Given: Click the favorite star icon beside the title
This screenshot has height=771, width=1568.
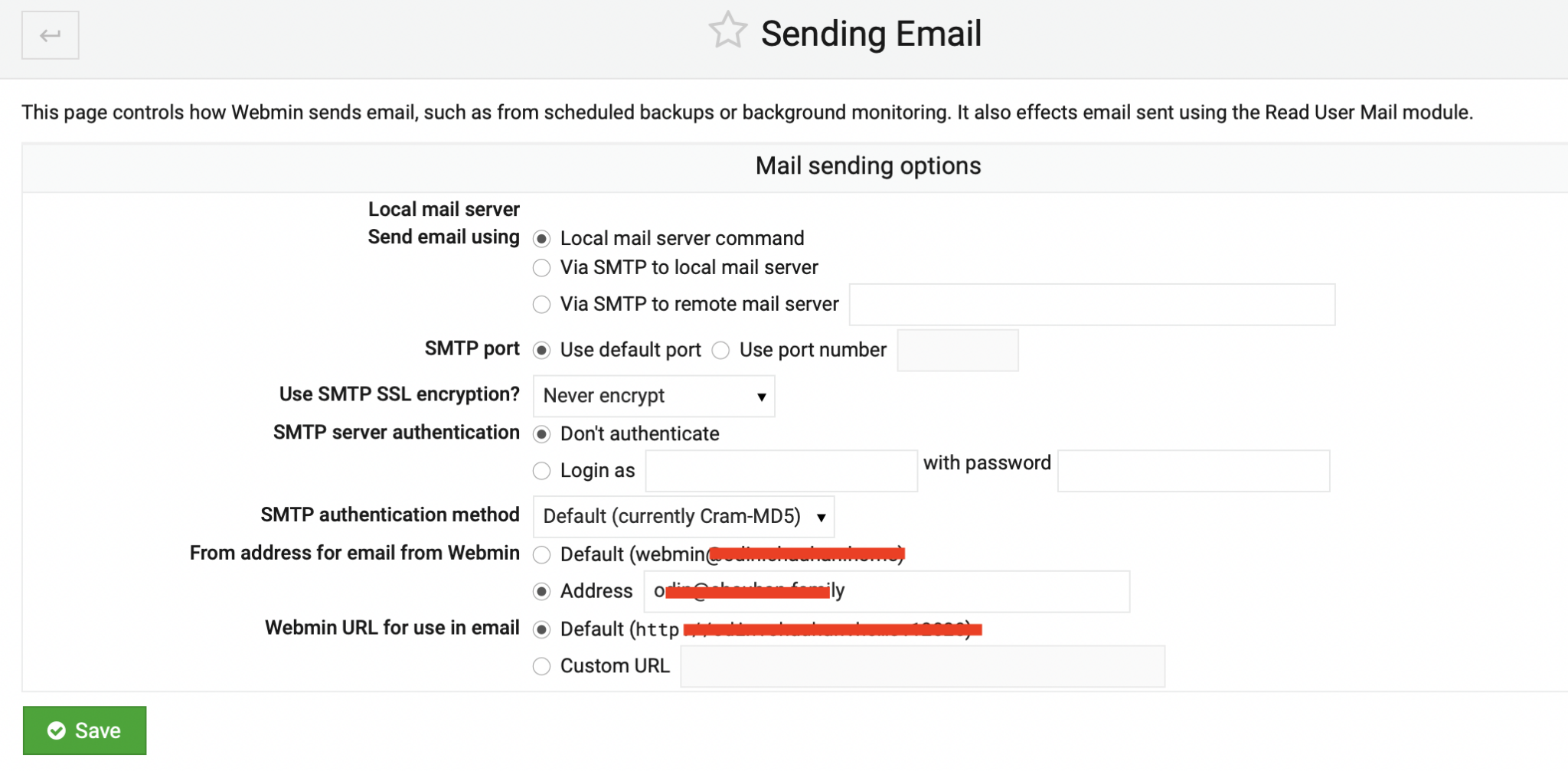Looking at the screenshot, I should pyautogui.click(x=727, y=31).
